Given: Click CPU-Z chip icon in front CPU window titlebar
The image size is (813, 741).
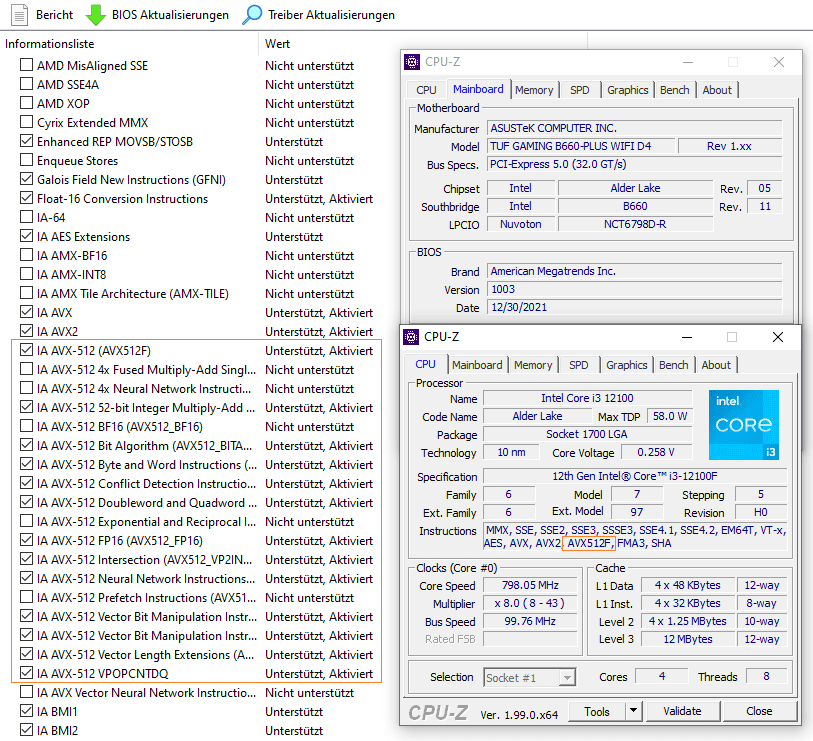Looking at the screenshot, I should pyautogui.click(x=411, y=337).
